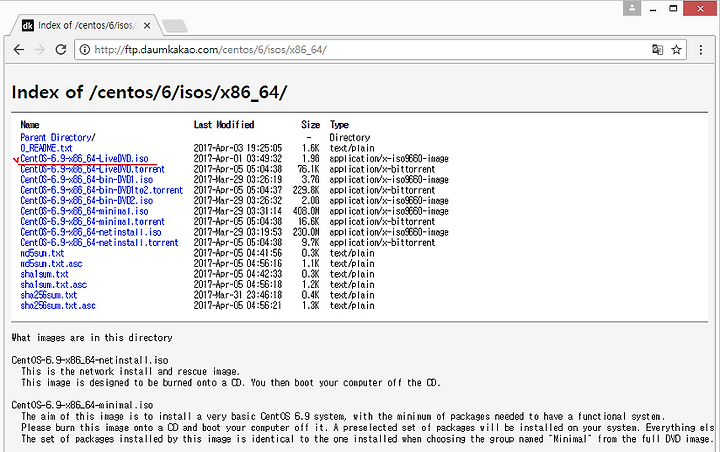This screenshot has height=452, width=720.
Task: Open the sha256sum.txt.asc link
Action: pos(58,305)
